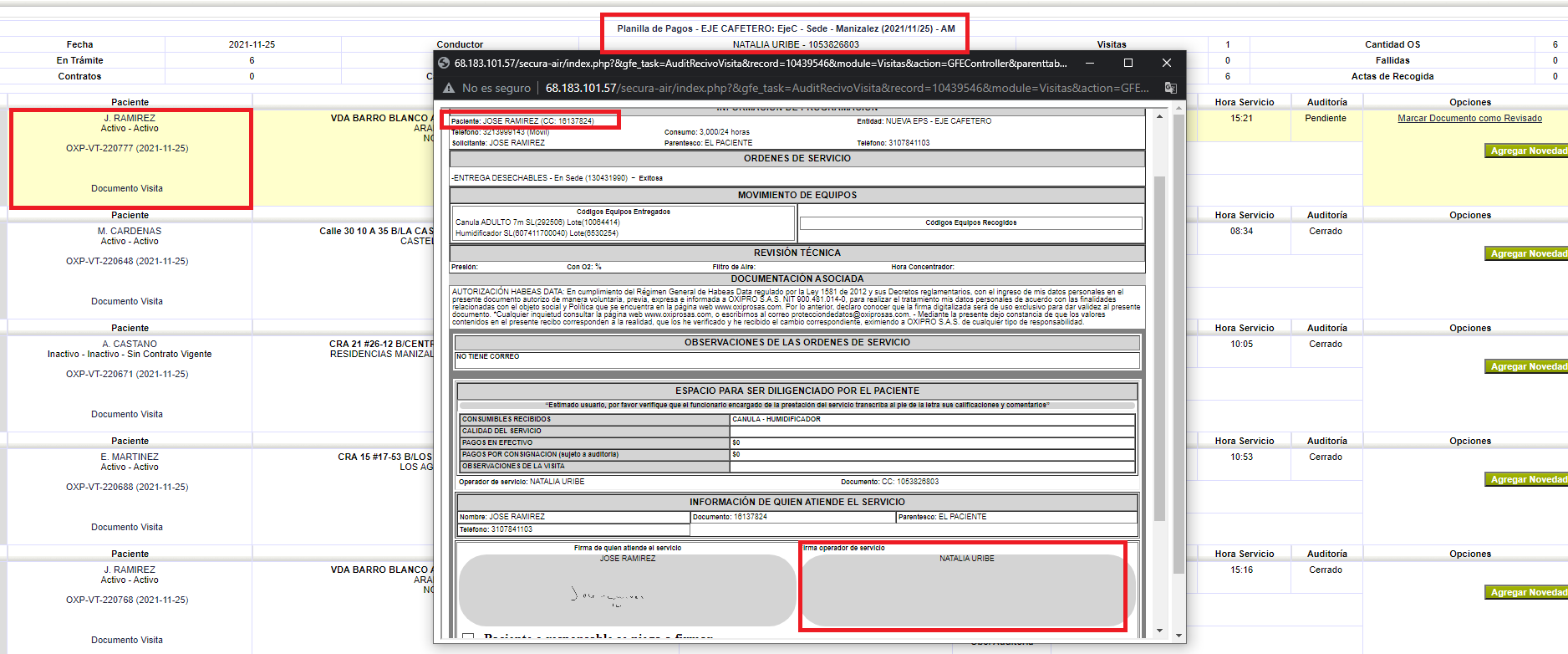Open Documento Visita under OXP-VT-220648
The width and height of the screenshot is (1568, 654).
click(127, 301)
